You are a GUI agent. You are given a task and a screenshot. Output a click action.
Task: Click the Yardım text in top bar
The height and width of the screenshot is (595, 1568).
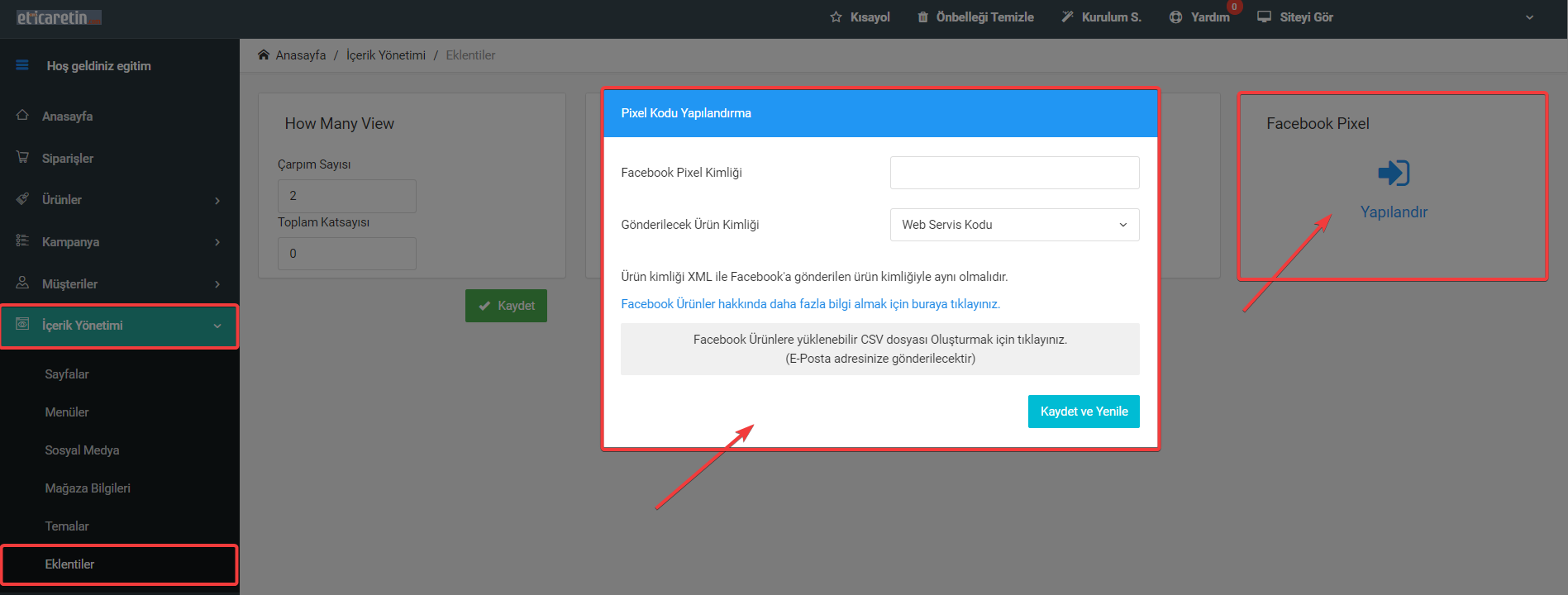pos(1210,17)
